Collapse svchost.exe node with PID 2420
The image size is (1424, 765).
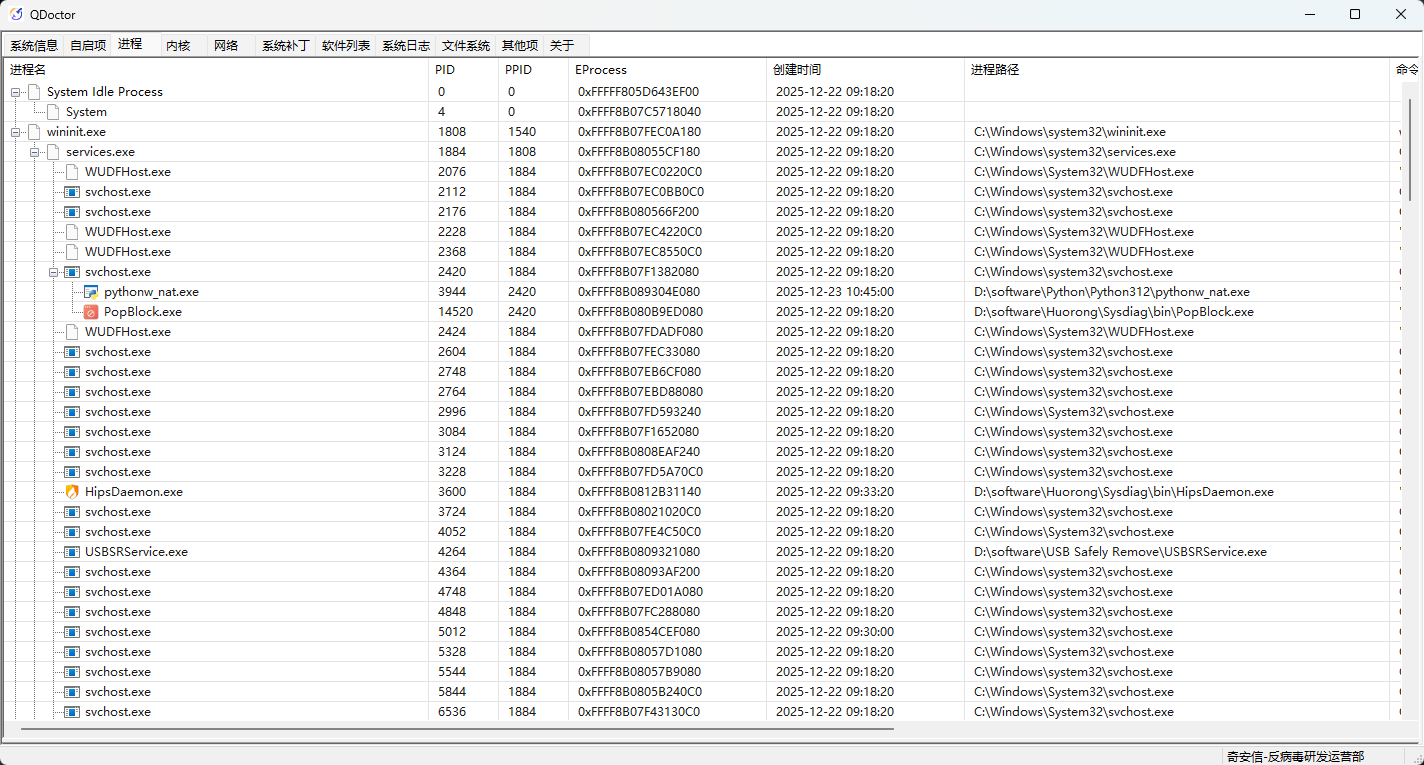tap(54, 272)
